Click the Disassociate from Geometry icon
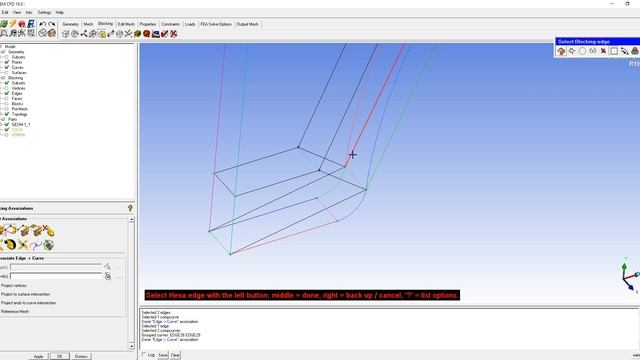Image resolution: width=640 pixels, height=360 pixels. pyautogui.click(x=48, y=231)
